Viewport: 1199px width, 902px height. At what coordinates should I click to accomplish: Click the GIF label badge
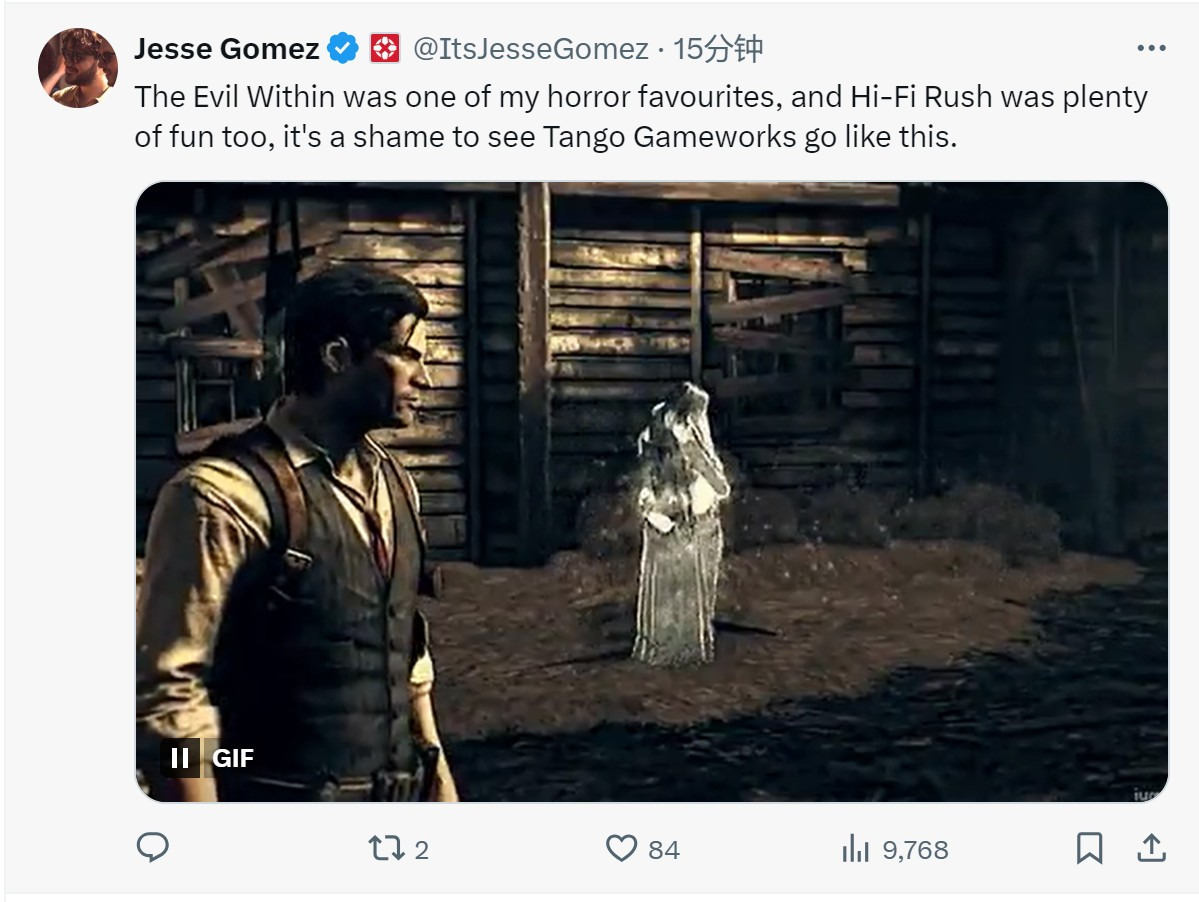233,758
